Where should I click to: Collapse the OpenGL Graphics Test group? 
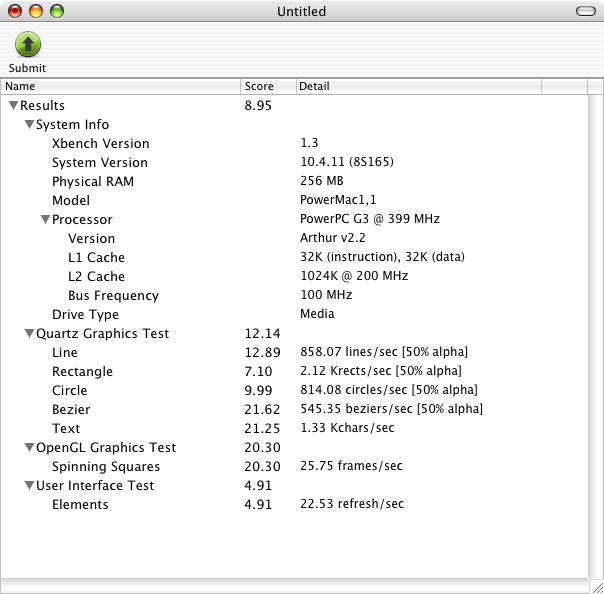pos(29,448)
